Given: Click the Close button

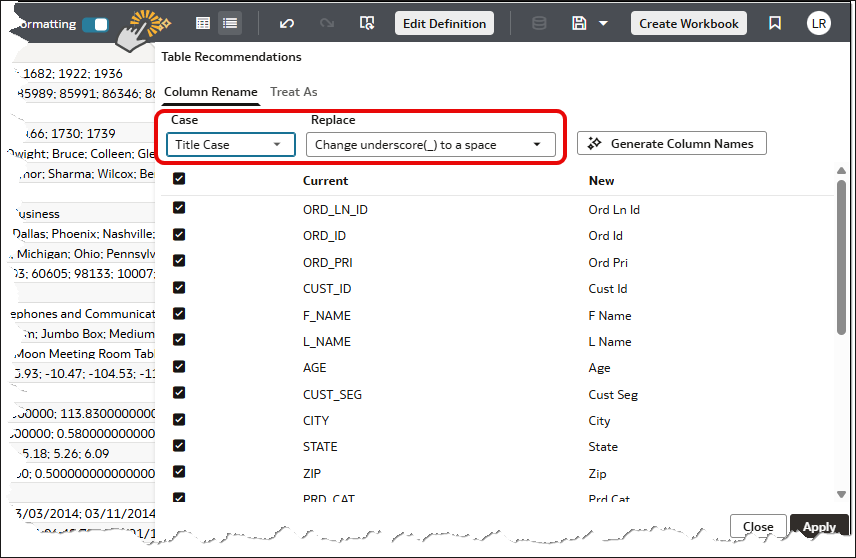Looking at the screenshot, I should coord(758,526).
